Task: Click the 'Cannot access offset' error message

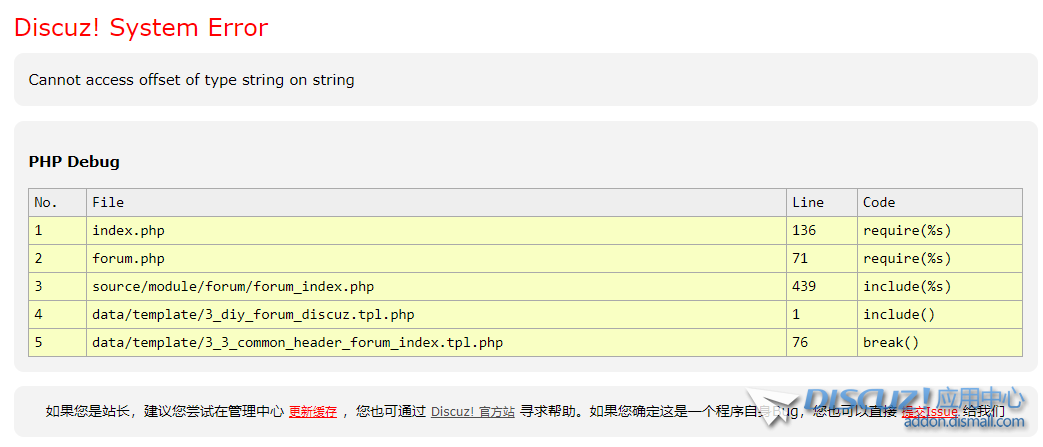Action: [x=191, y=80]
